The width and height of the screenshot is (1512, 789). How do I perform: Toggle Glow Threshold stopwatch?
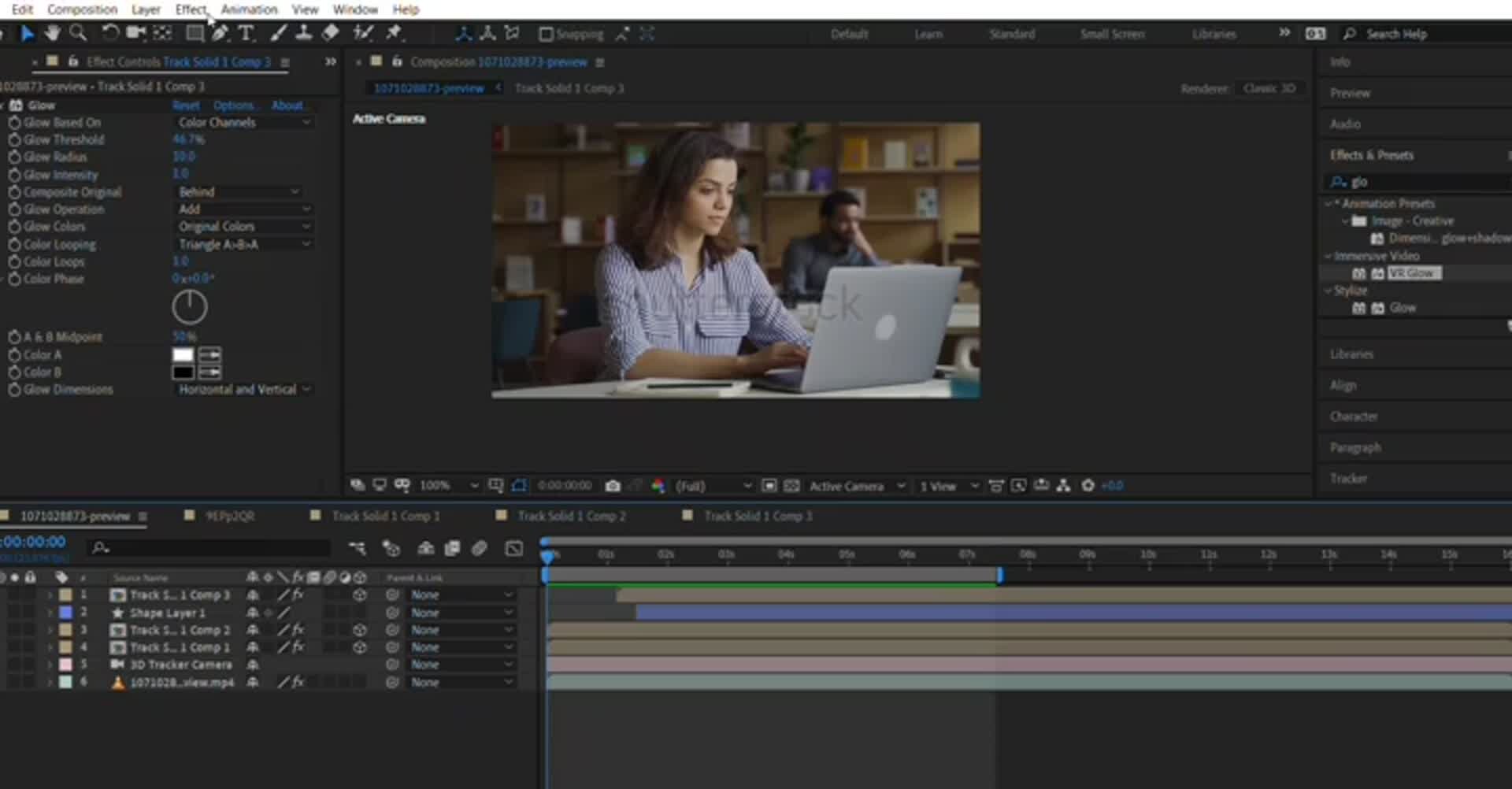click(14, 139)
